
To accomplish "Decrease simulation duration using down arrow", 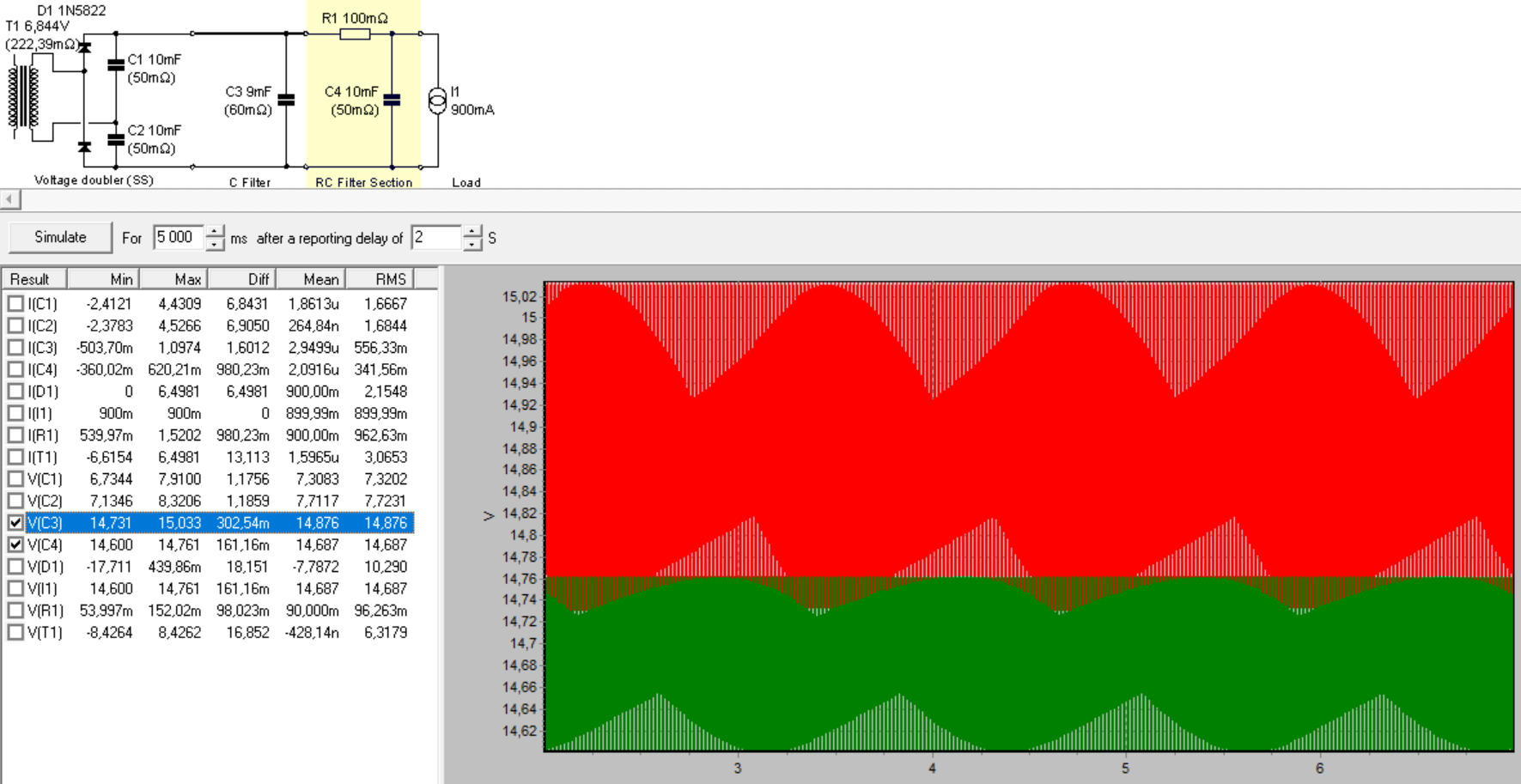I will point(215,245).
